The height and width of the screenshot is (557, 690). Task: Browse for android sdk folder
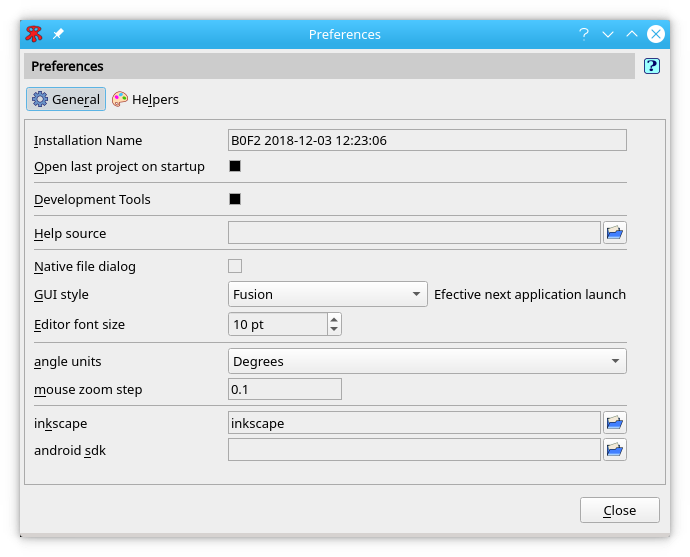[615, 450]
